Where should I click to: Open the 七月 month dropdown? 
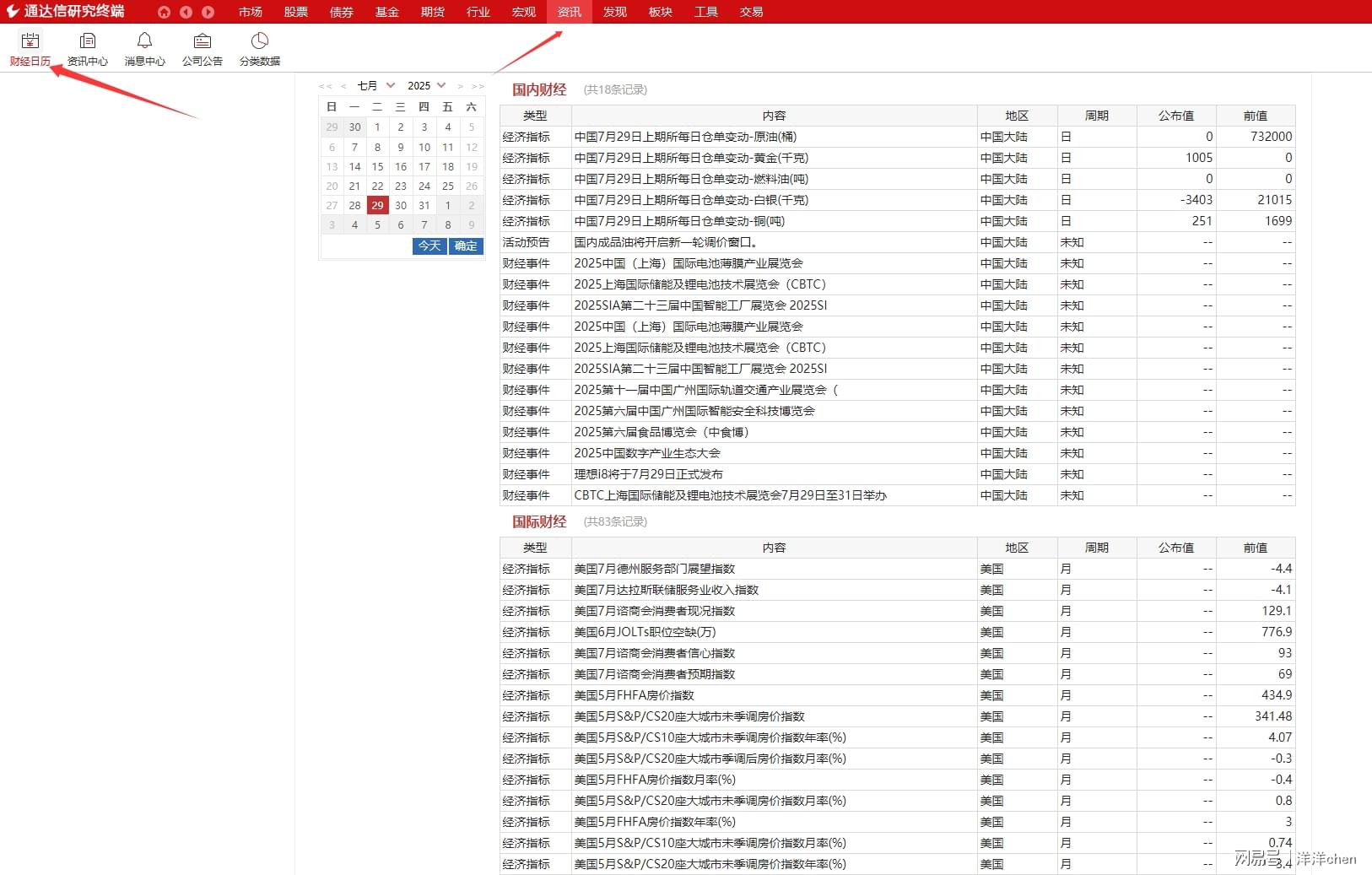pyautogui.click(x=376, y=85)
